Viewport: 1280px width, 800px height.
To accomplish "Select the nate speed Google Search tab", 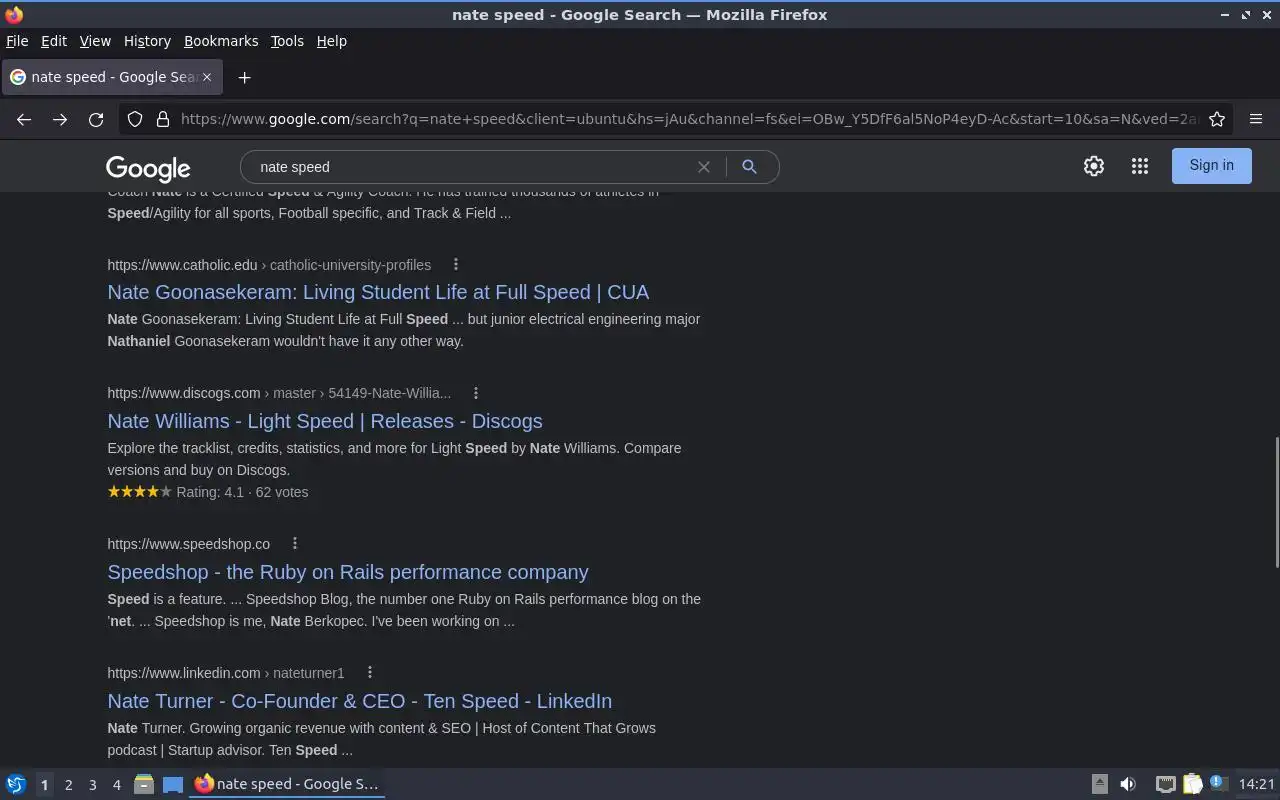I will [111, 77].
